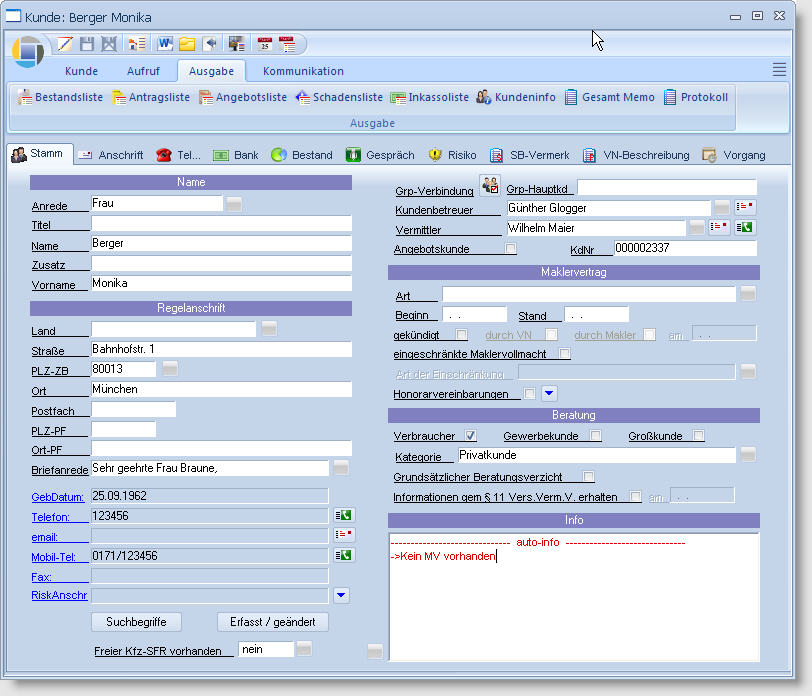Open the yellow folder icon in toolbar
The height and width of the screenshot is (696, 812).
(186, 44)
